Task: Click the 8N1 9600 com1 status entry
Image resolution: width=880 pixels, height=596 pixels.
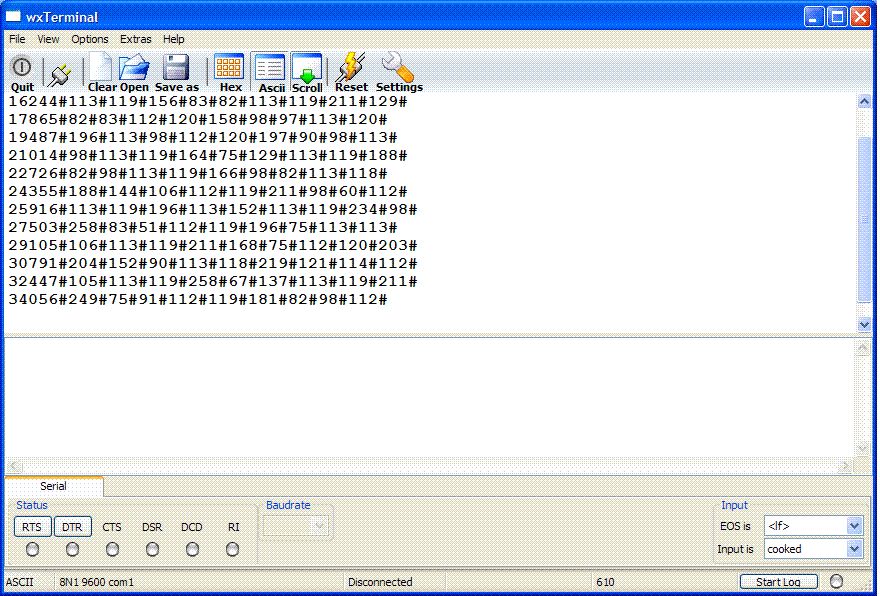Action: 97,582
